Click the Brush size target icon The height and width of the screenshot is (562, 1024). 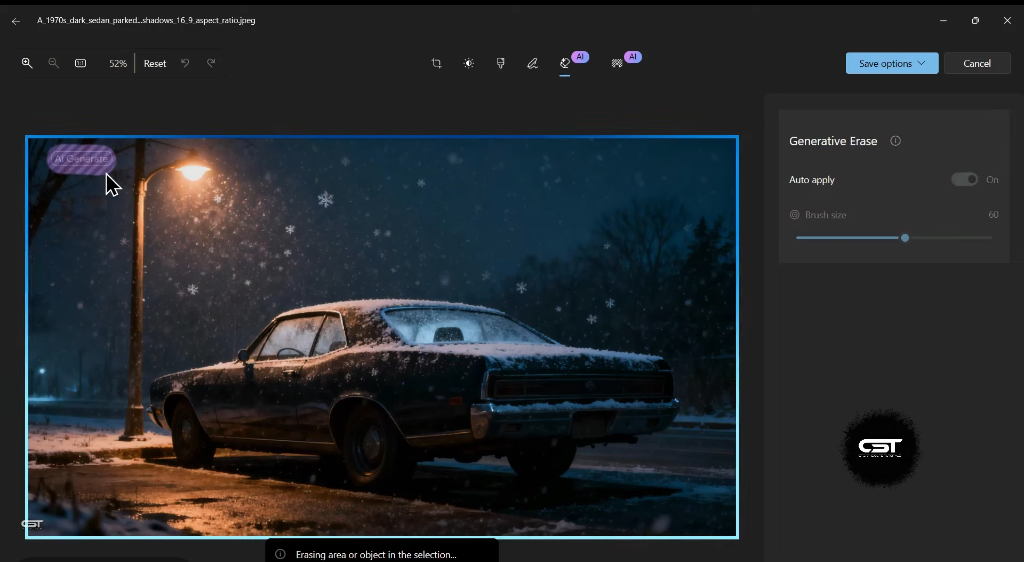[x=795, y=215]
